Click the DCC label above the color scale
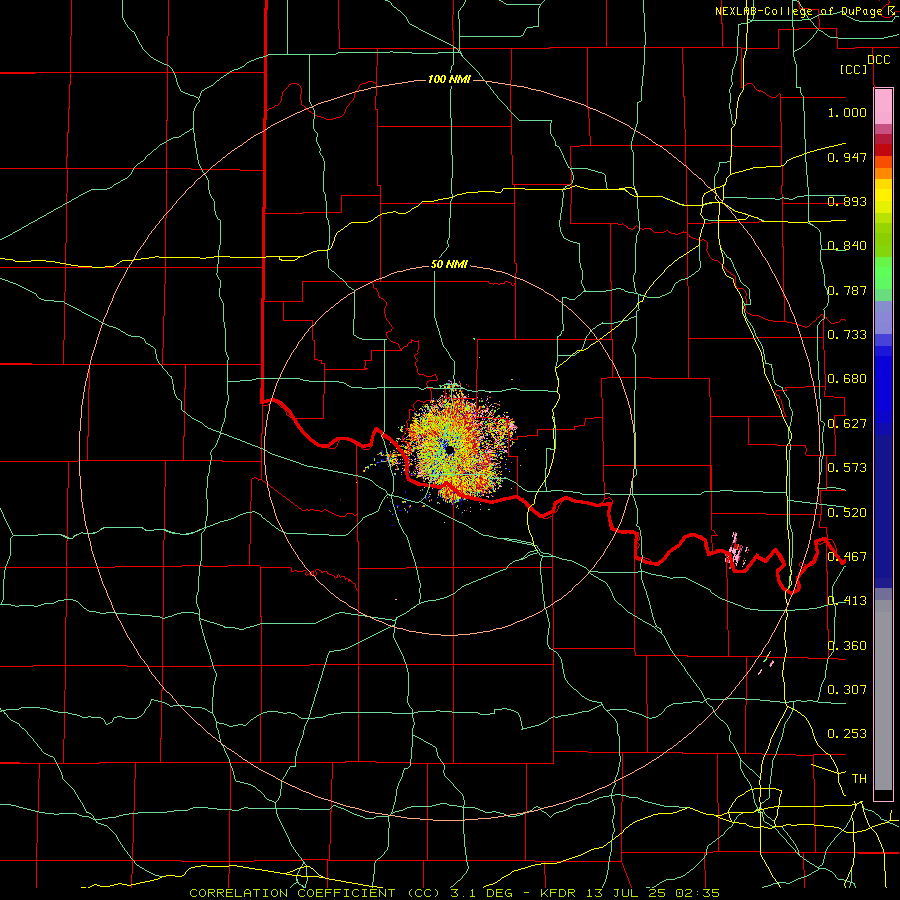This screenshot has width=900, height=900. coord(878,59)
